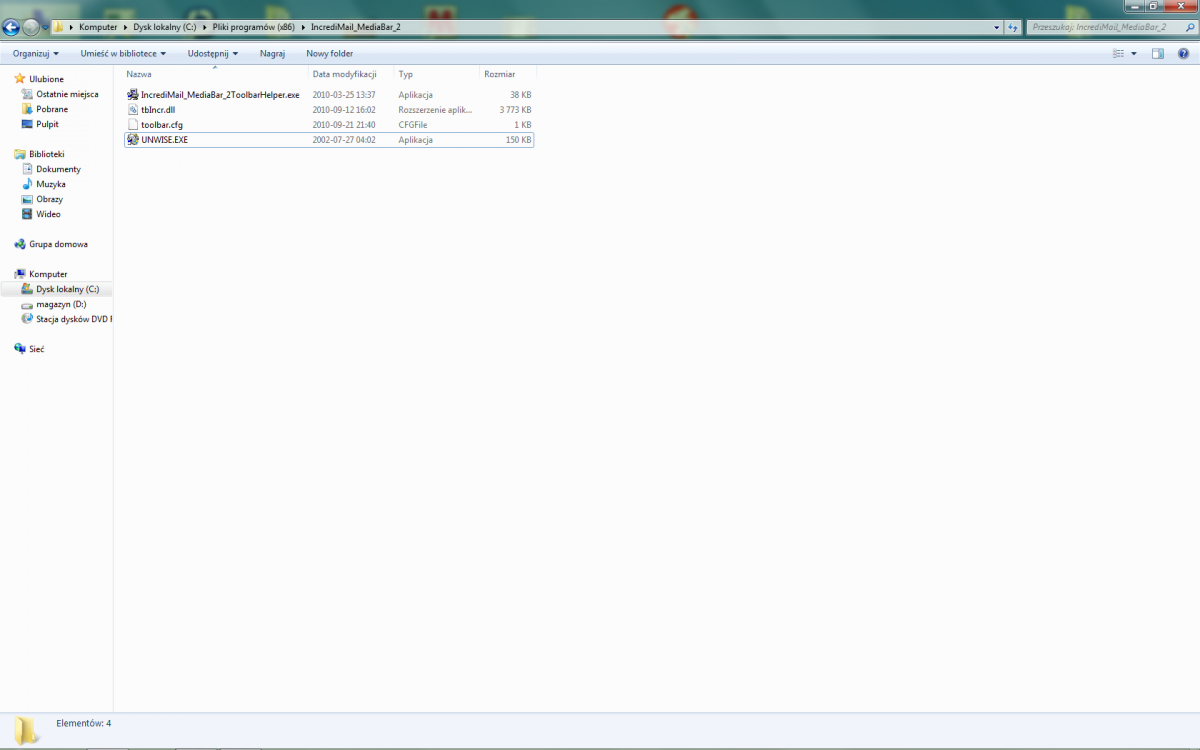Click the date 2010-09-21 21:40

pyautogui.click(x=344, y=125)
